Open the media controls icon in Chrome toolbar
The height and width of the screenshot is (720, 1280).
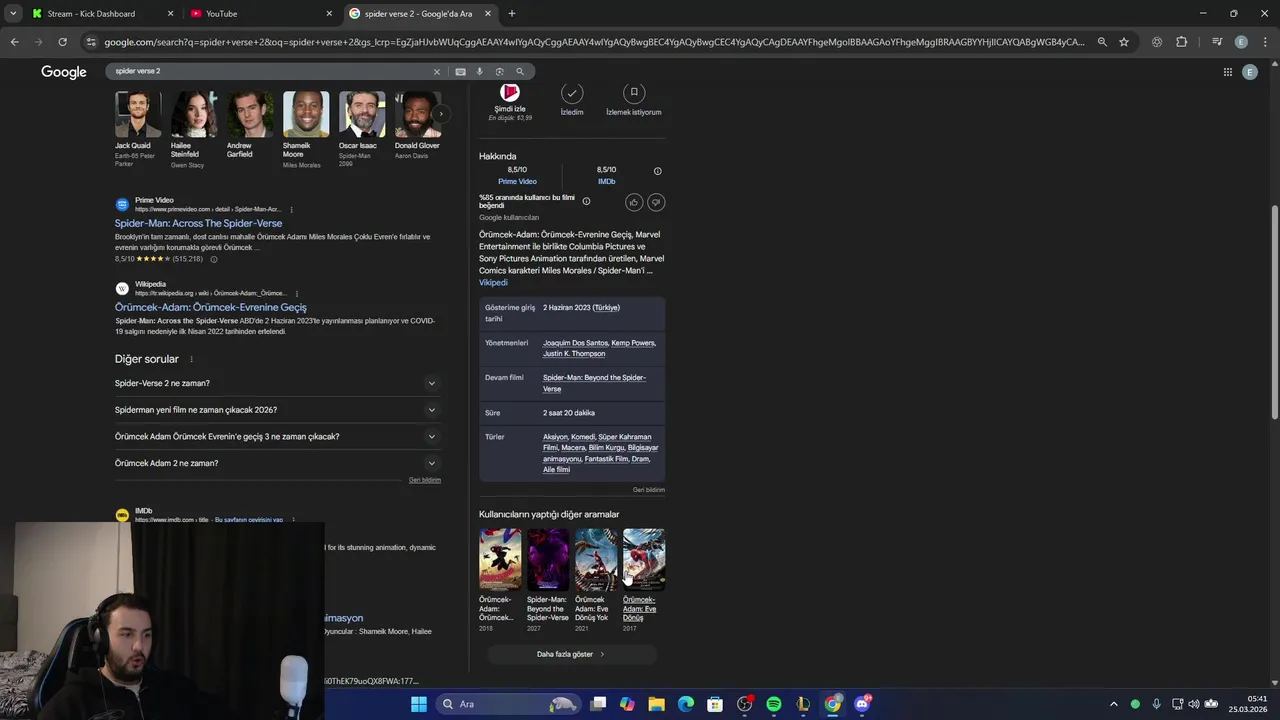[x=1217, y=42]
